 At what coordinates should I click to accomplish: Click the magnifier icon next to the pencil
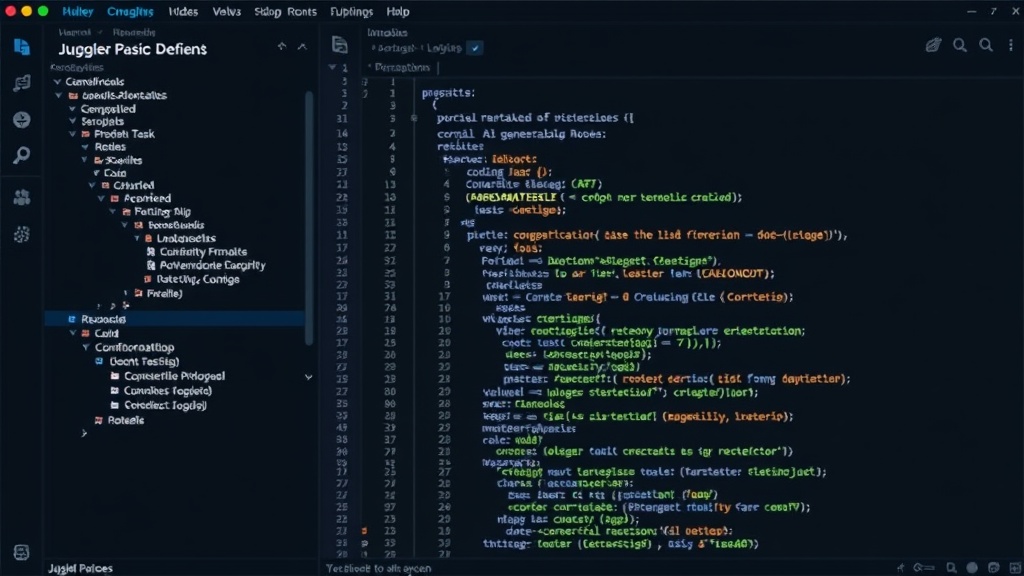[959, 45]
